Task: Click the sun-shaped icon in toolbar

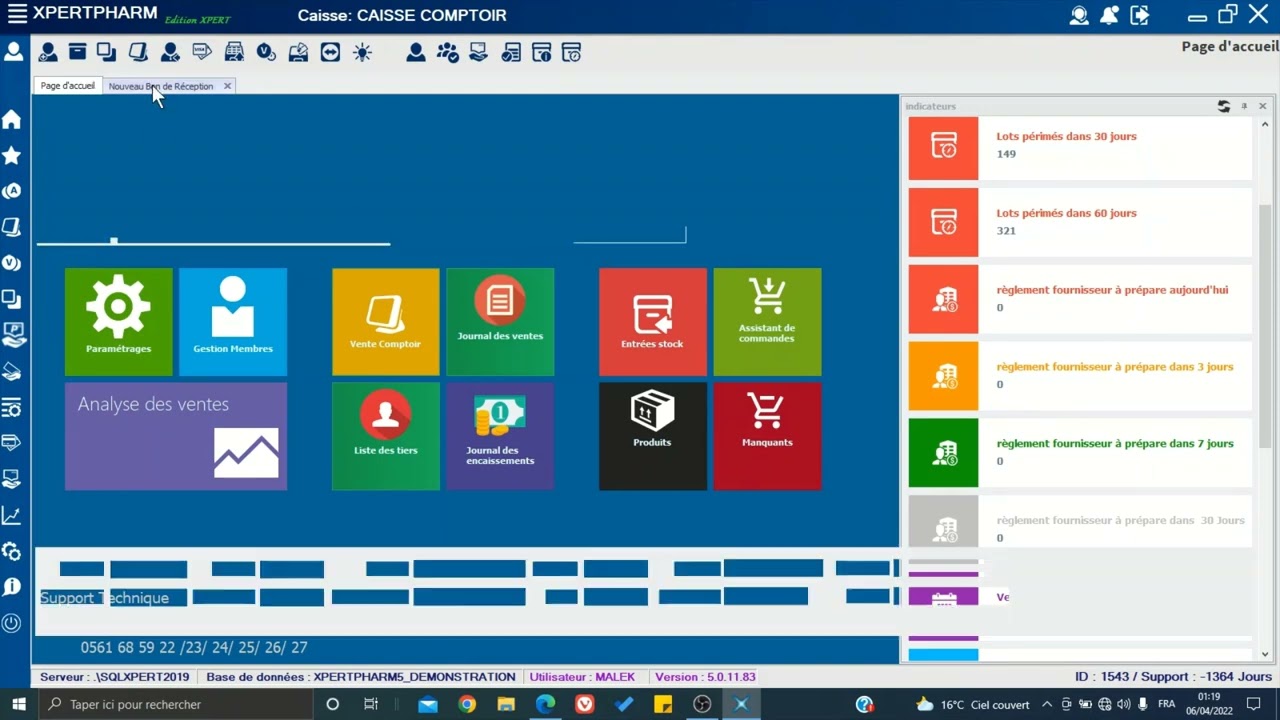Action: [x=362, y=52]
